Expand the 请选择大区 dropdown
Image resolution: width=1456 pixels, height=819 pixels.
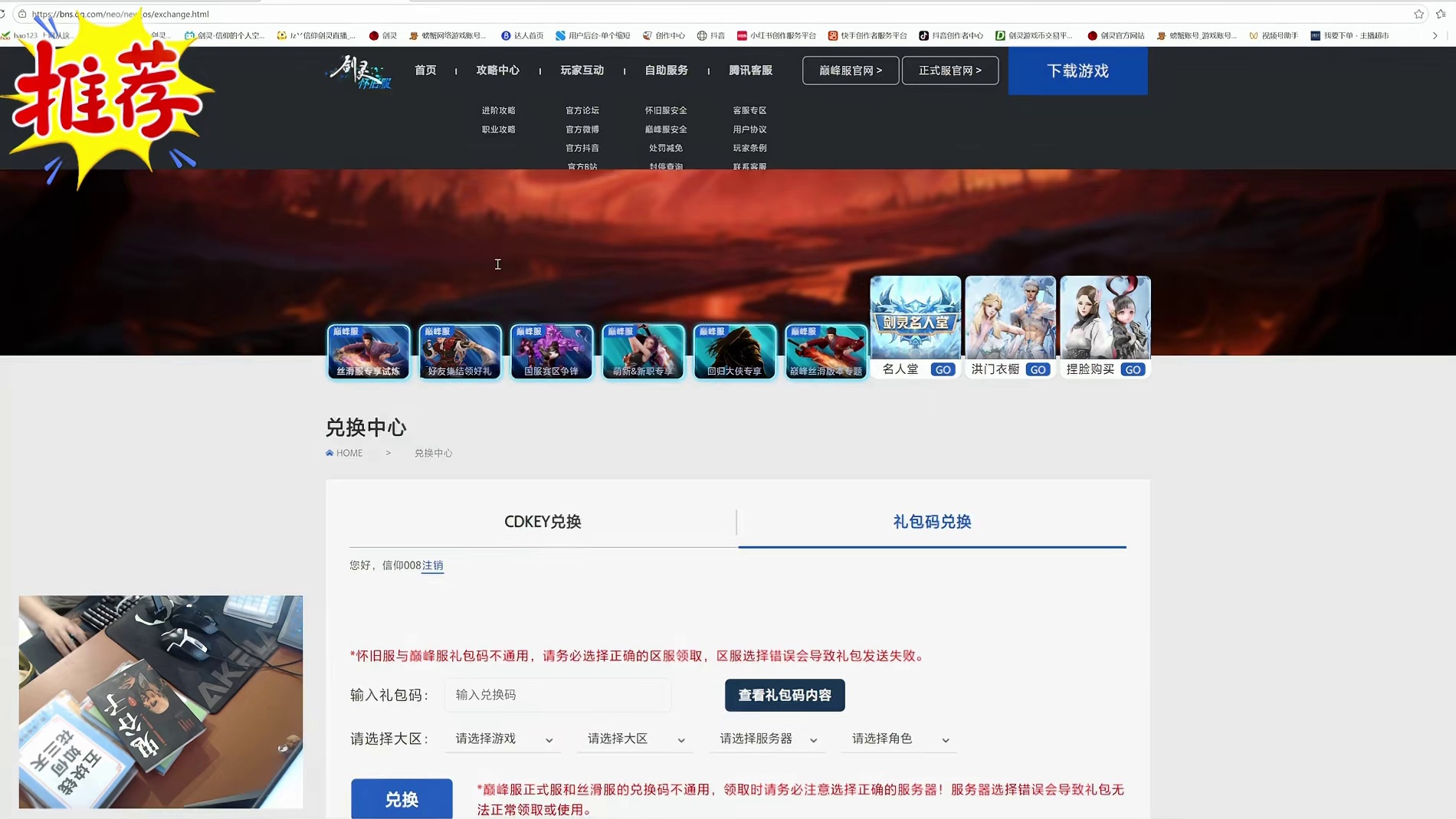coord(635,739)
